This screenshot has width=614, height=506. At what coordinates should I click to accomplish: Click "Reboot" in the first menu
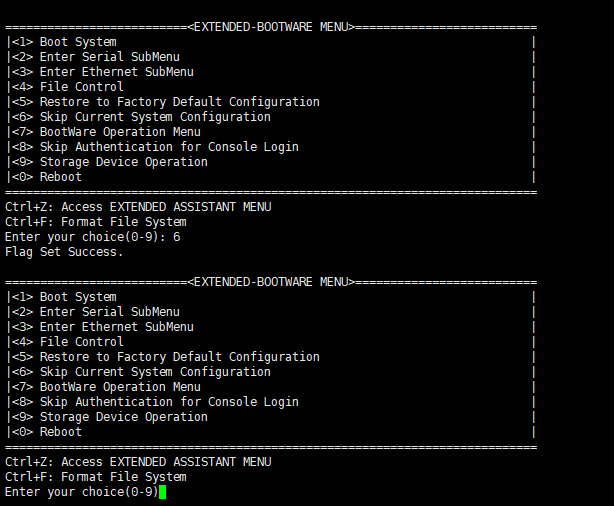pyautogui.click(x=60, y=177)
